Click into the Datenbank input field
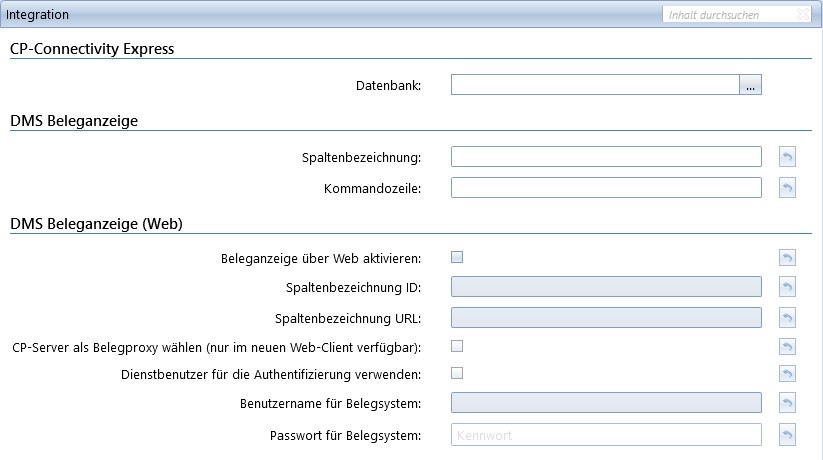The image size is (823, 460). (595, 85)
